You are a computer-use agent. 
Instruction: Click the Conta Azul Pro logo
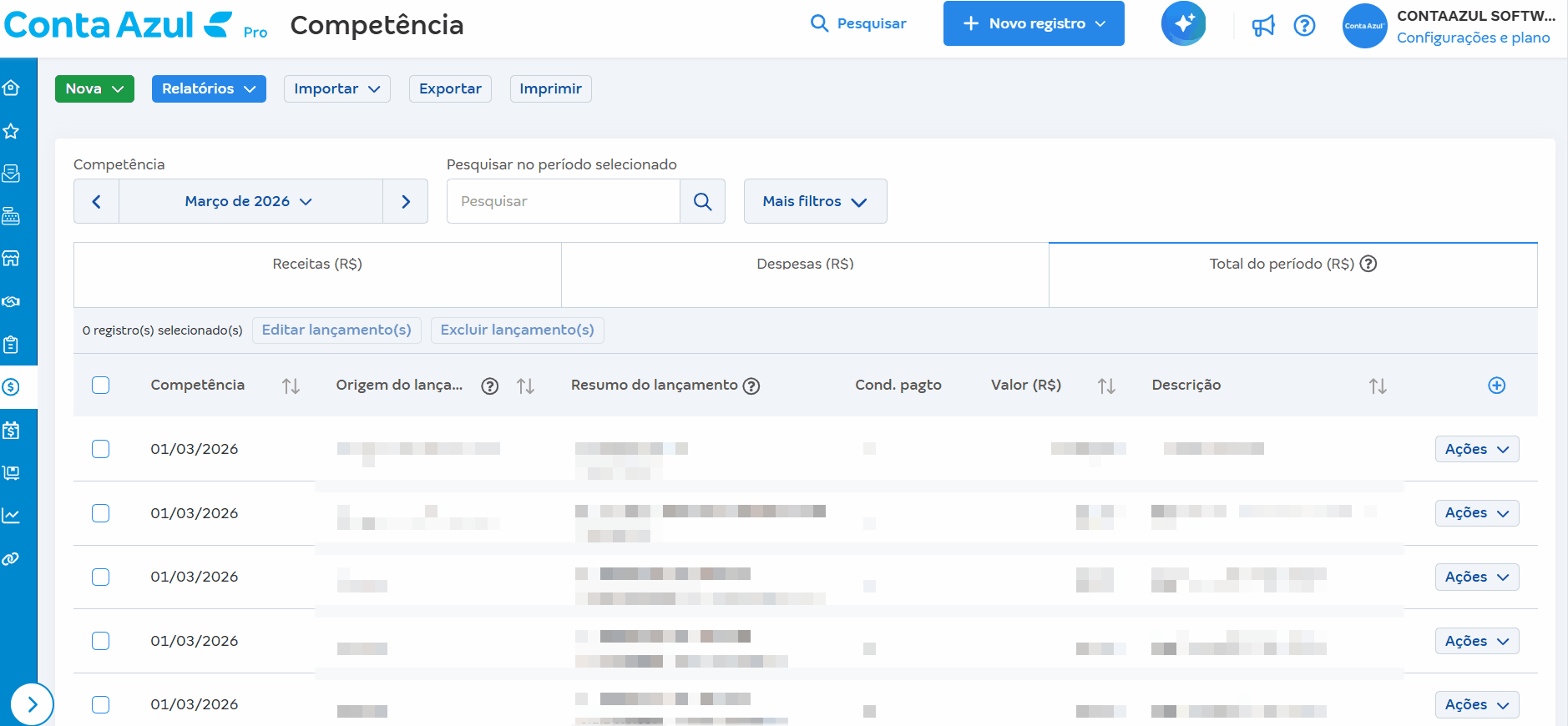click(x=136, y=25)
